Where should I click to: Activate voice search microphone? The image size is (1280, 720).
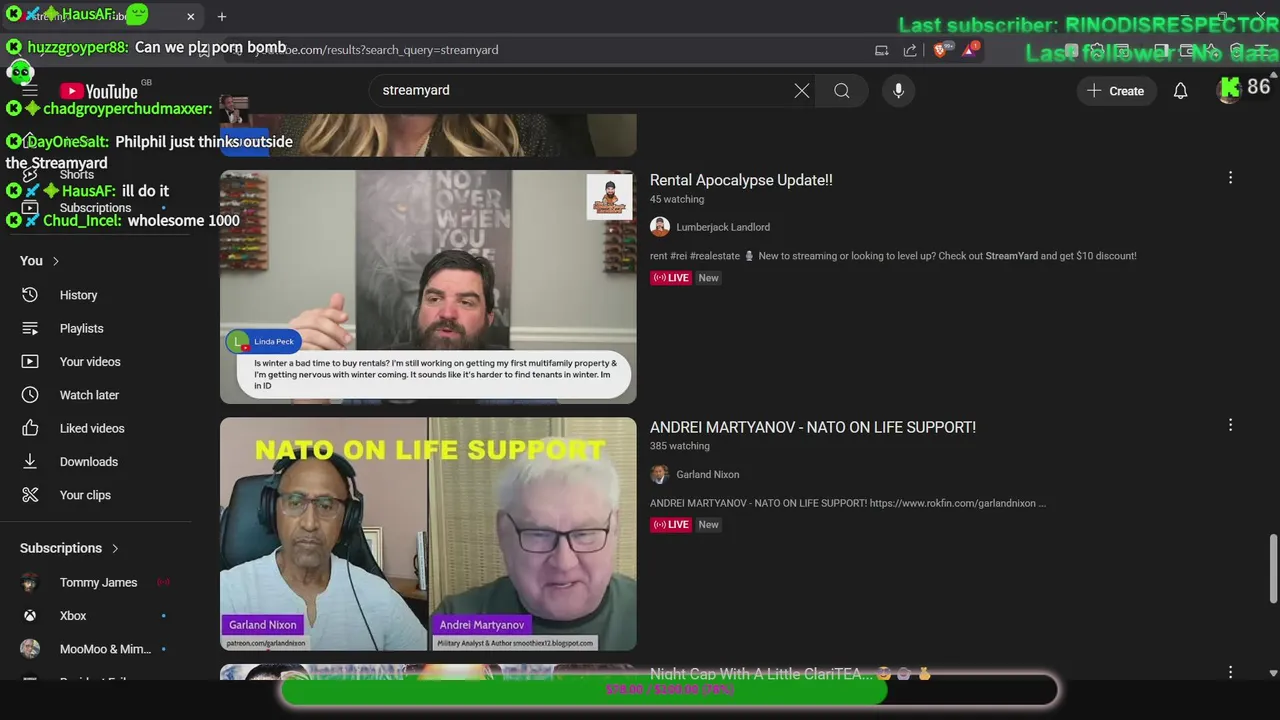click(898, 90)
